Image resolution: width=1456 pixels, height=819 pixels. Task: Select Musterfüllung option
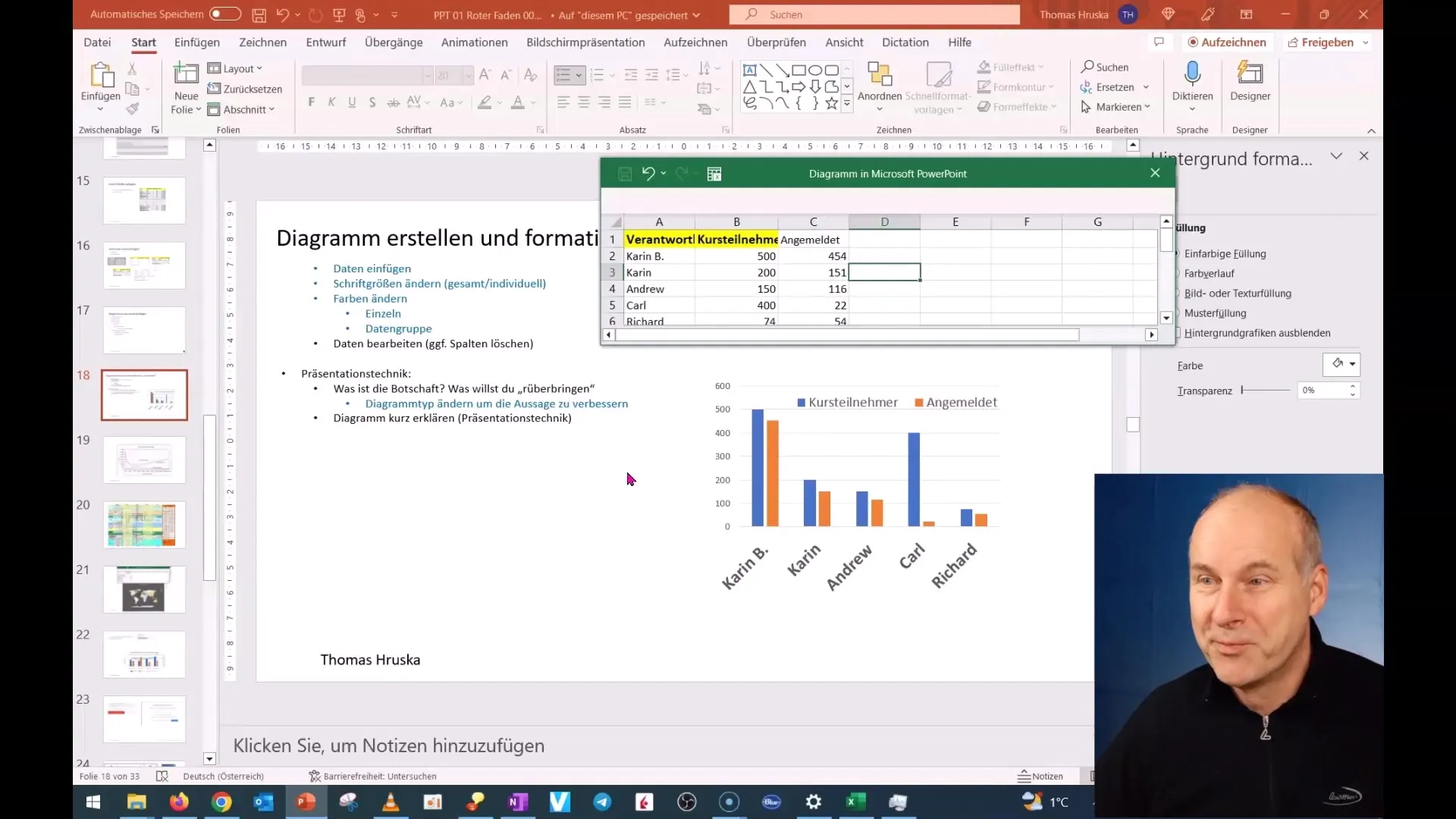1215,313
